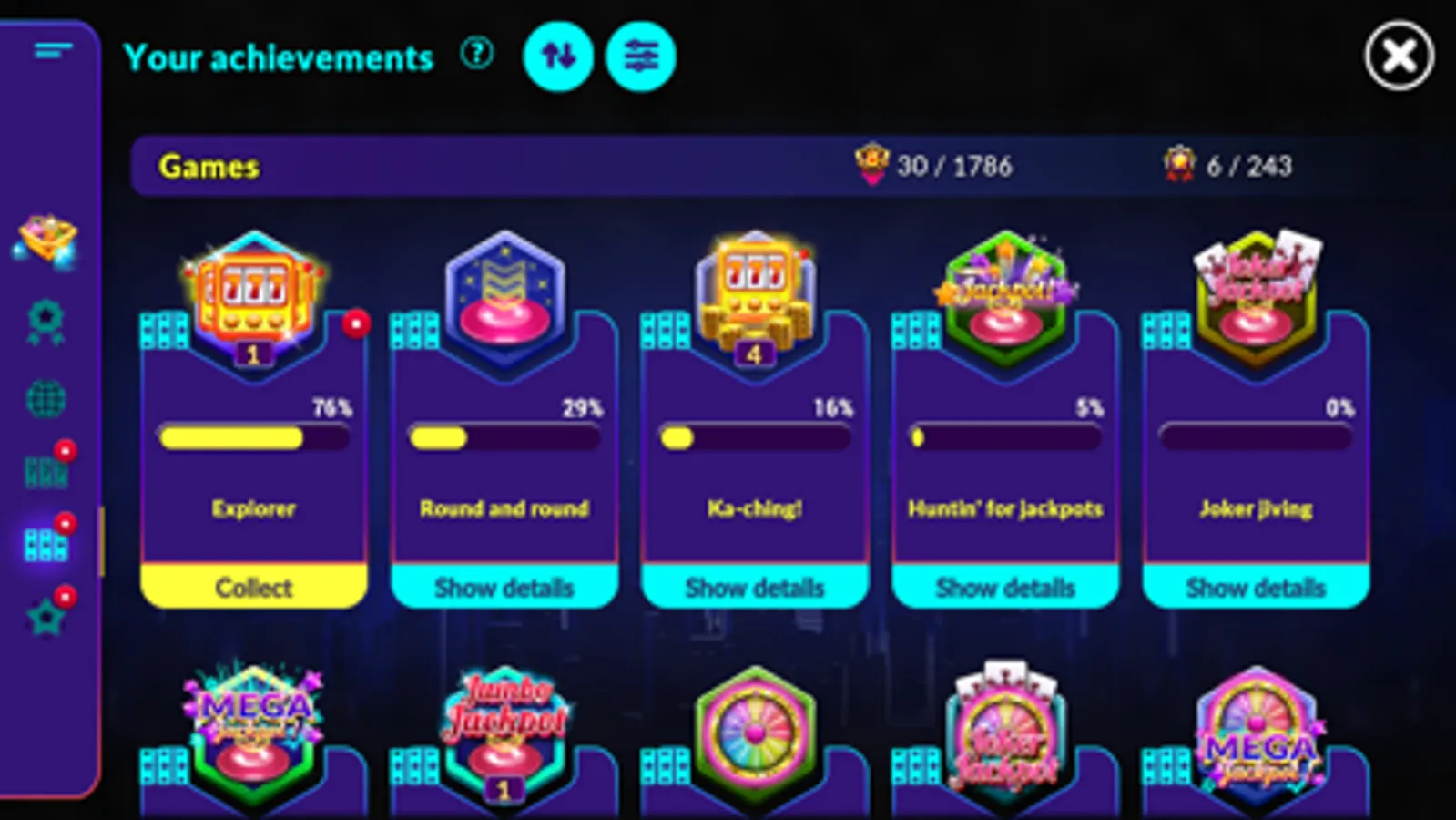This screenshot has height=820, width=1456.
Task: Open the filter sliders button
Action: coord(641,56)
